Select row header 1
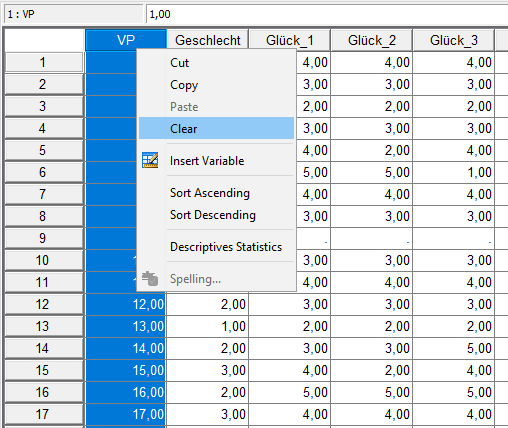508x428 pixels. (44, 62)
